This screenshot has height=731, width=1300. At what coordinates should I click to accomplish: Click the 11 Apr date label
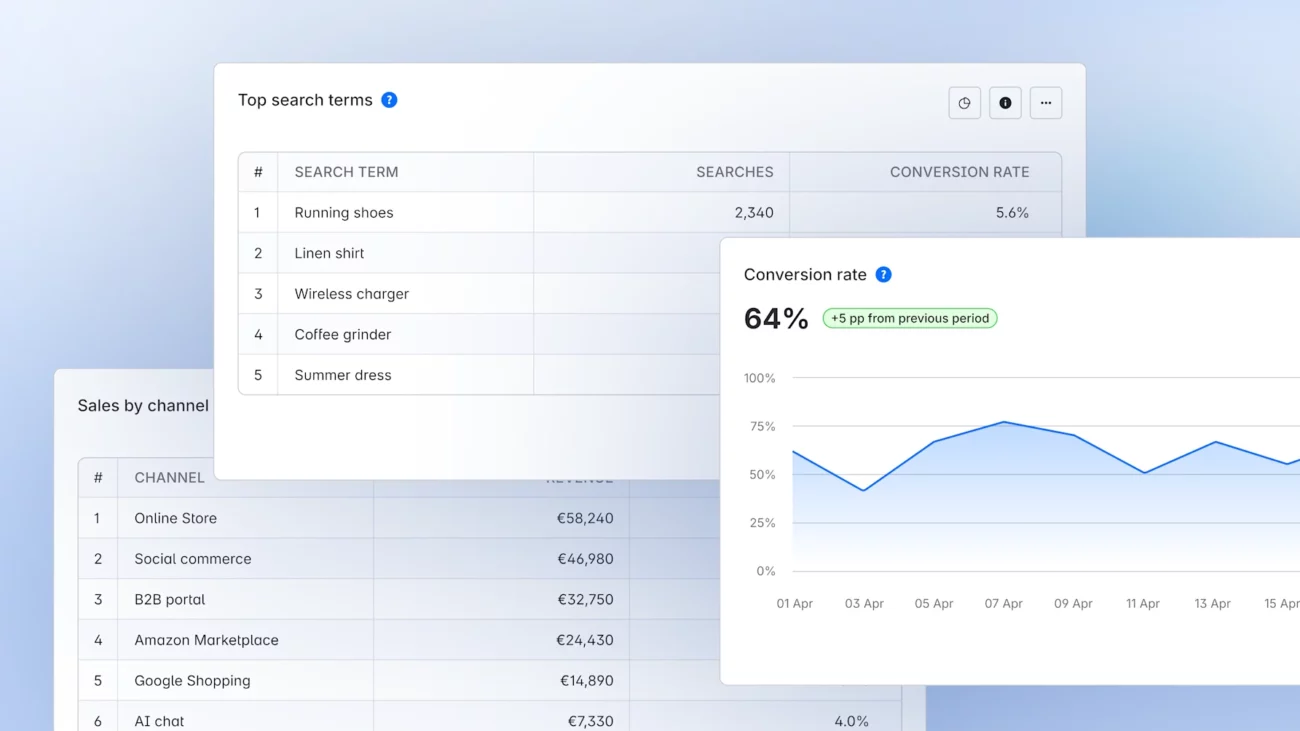tap(1143, 604)
